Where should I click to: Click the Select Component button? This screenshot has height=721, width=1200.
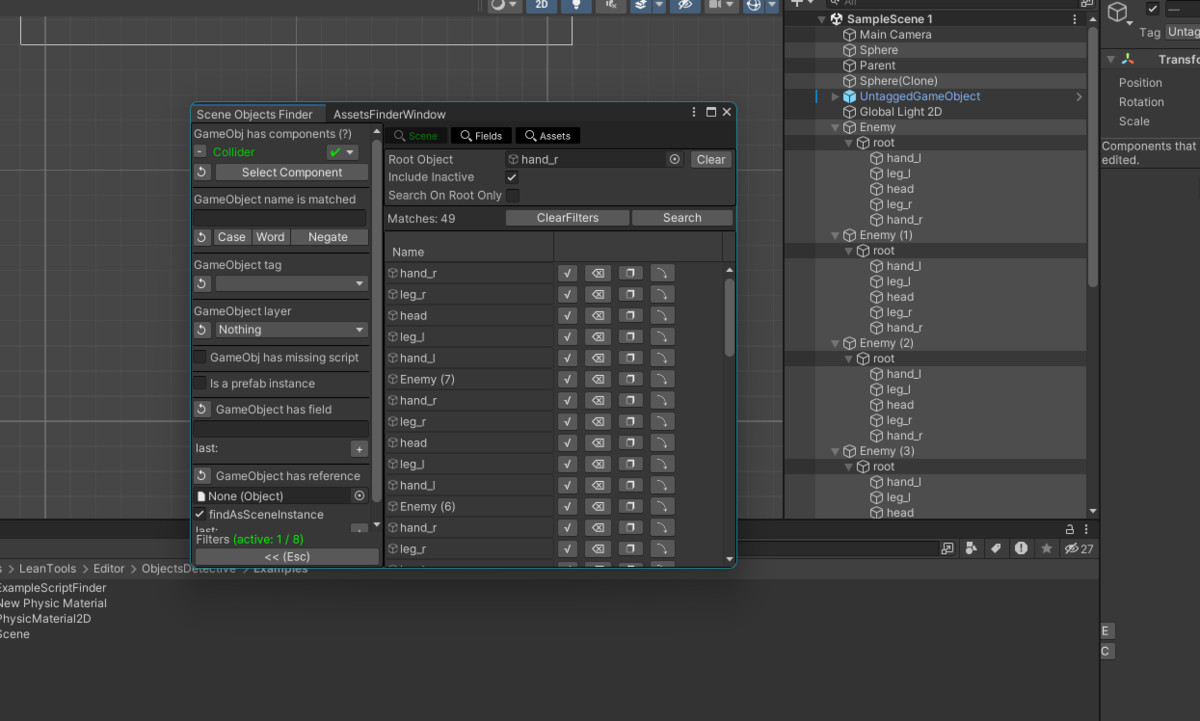(291, 173)
